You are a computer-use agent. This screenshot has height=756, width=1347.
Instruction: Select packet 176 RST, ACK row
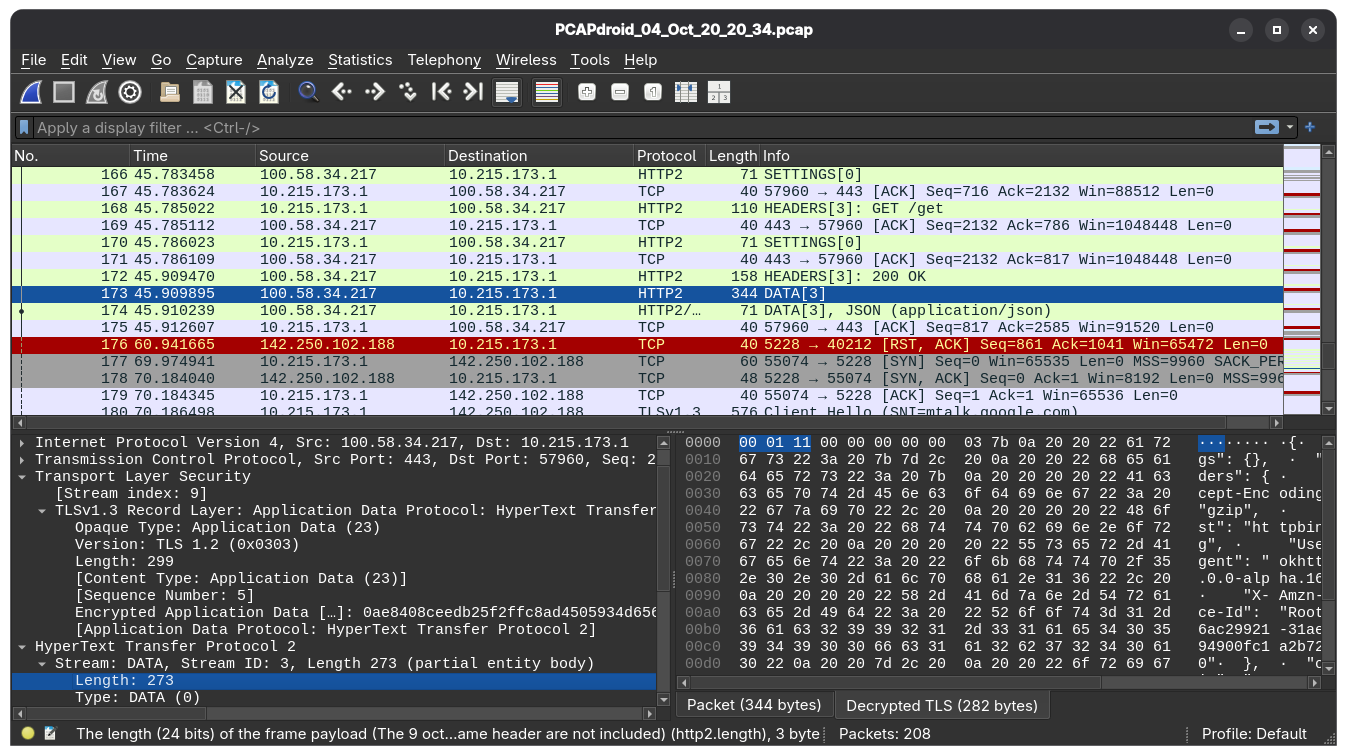[647, 345]
